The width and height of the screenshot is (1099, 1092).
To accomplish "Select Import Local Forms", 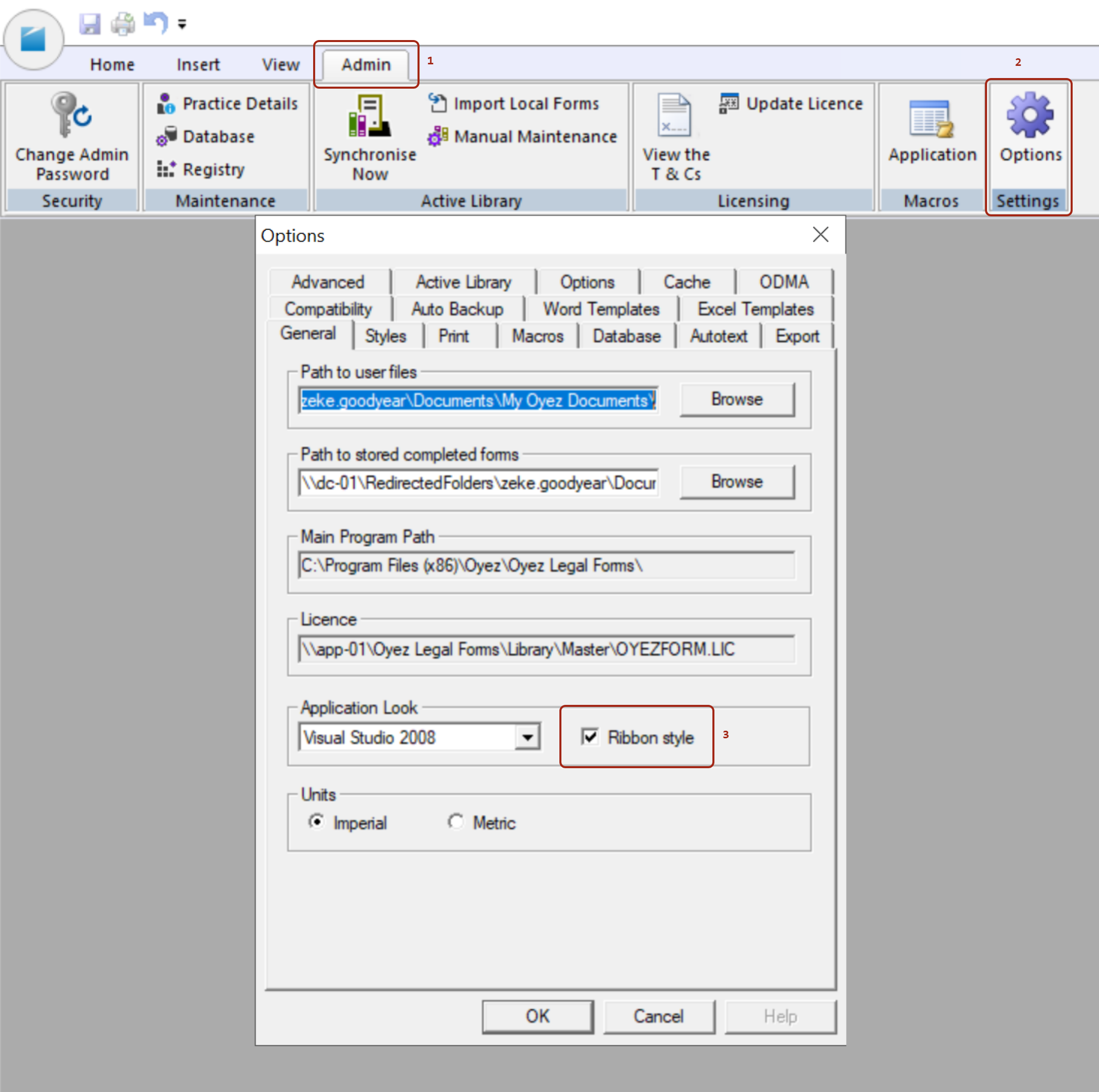I will point(514,103).
